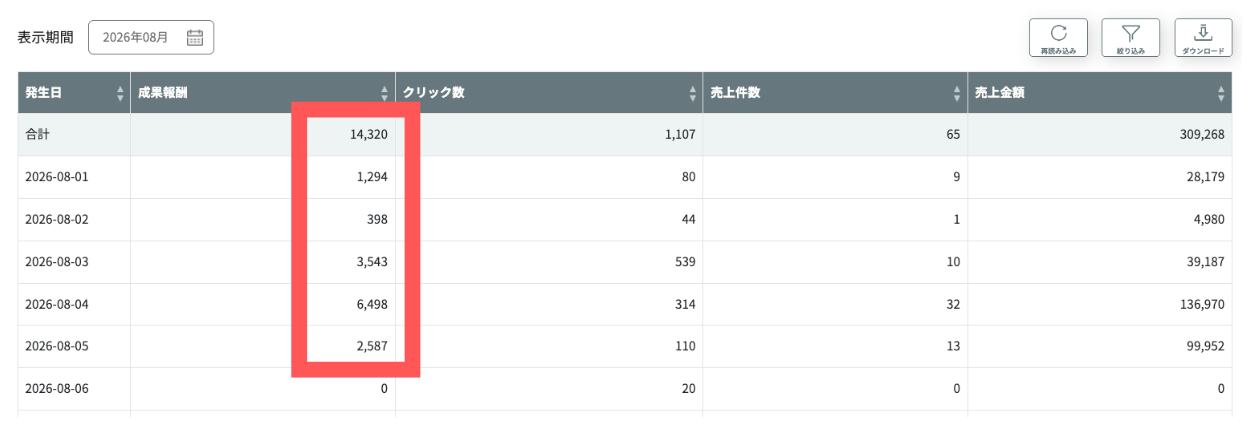Screen dimensions: 1249x427
Task: Select the 2026-08-01 row date
Action: tap(57, 177)
